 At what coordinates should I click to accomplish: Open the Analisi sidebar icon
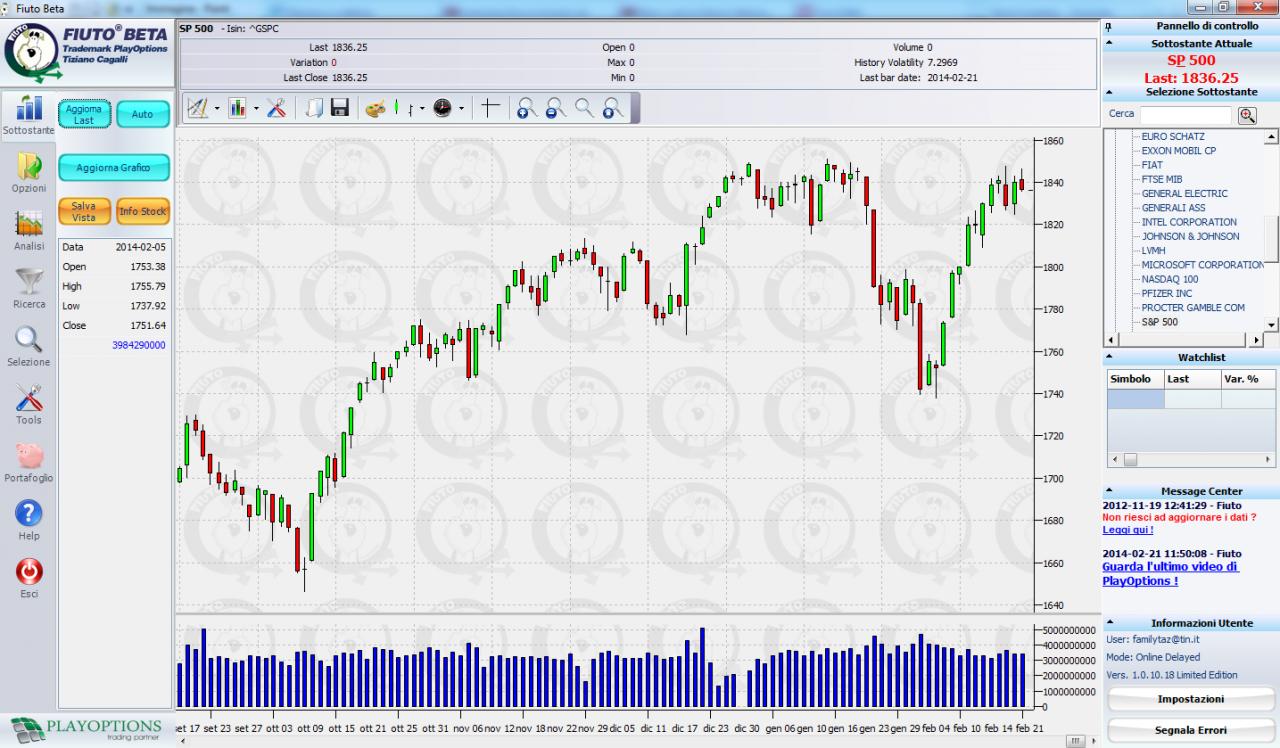pos(29,229)
